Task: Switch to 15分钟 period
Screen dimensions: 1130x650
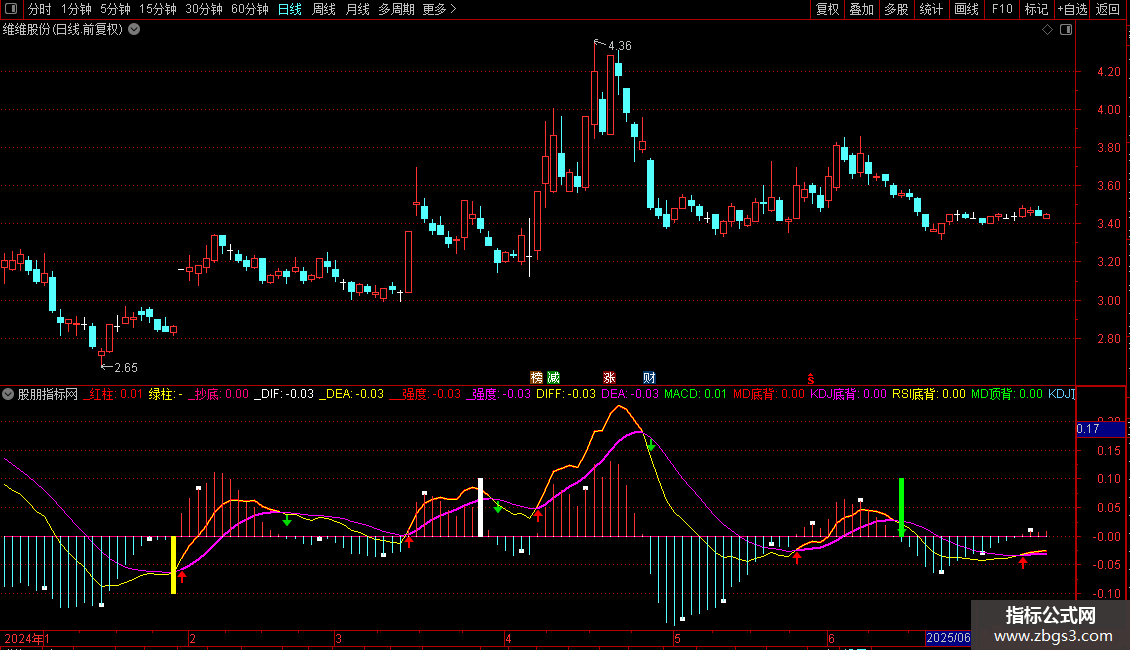Action: click(x=158, y=9)
